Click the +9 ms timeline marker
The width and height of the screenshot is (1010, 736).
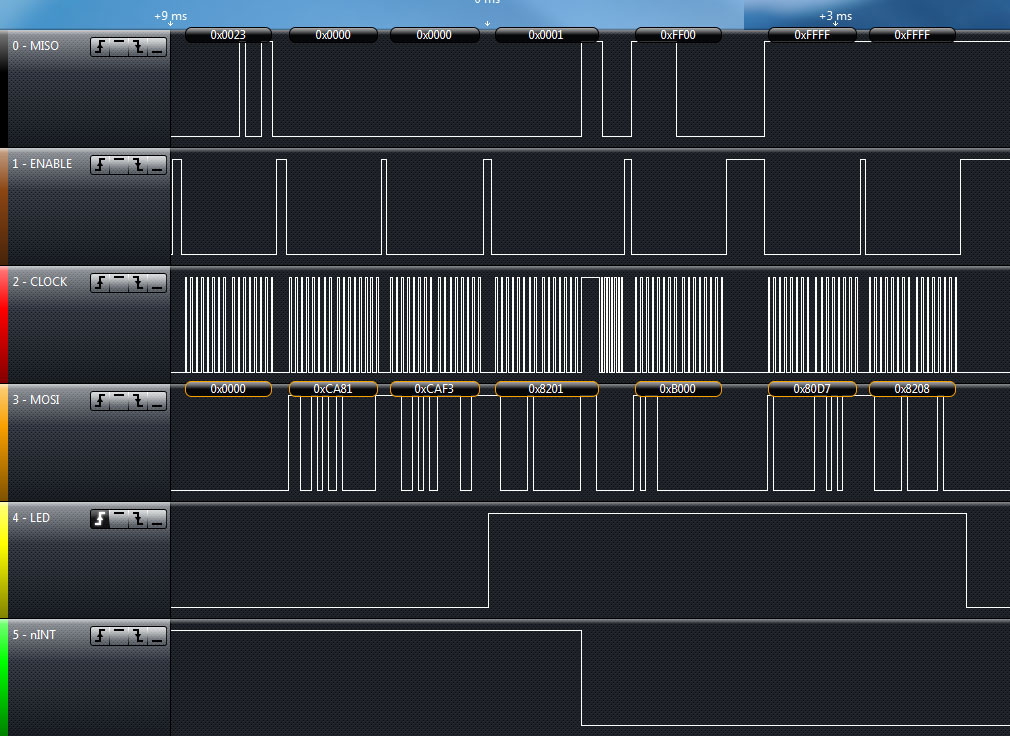point(171,16)
